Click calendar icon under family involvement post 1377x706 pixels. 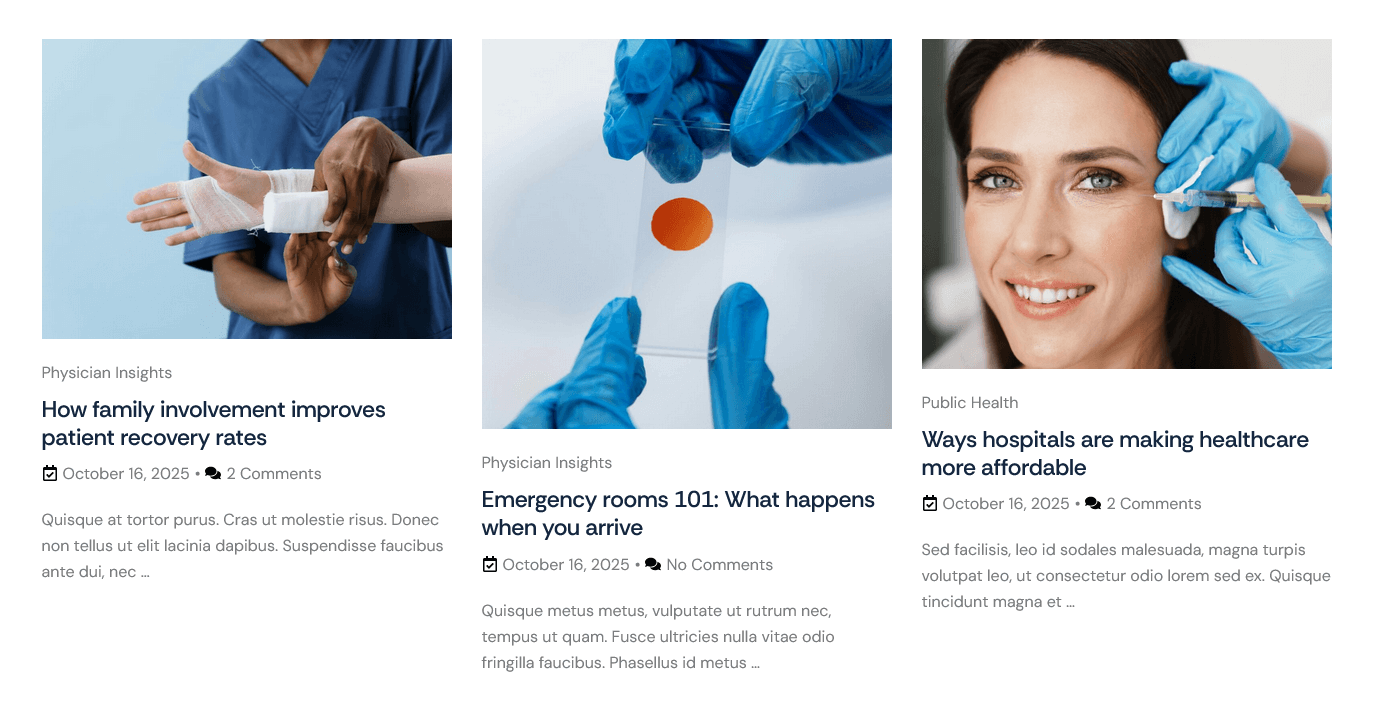[x=50, y=474]
